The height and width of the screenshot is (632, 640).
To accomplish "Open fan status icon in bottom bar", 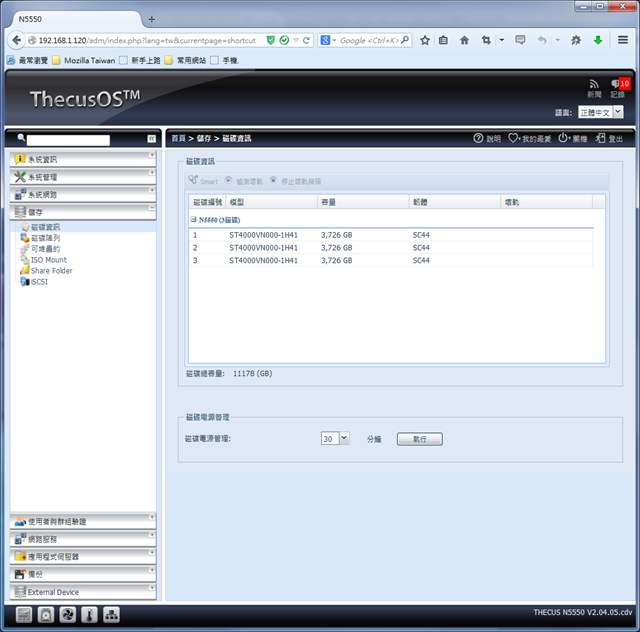I will [67, 615].
